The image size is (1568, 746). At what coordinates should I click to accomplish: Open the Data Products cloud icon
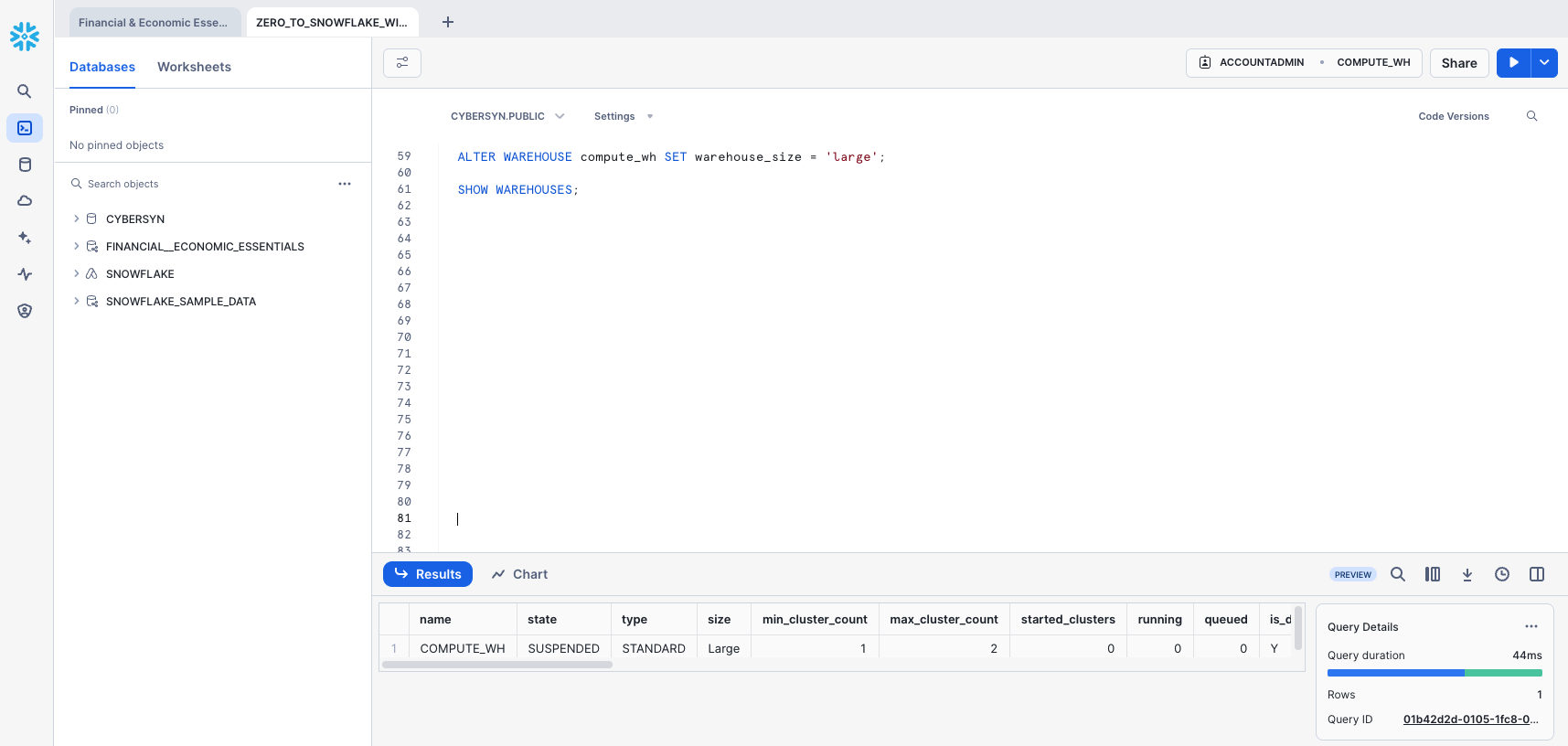[x=25, y=201]
